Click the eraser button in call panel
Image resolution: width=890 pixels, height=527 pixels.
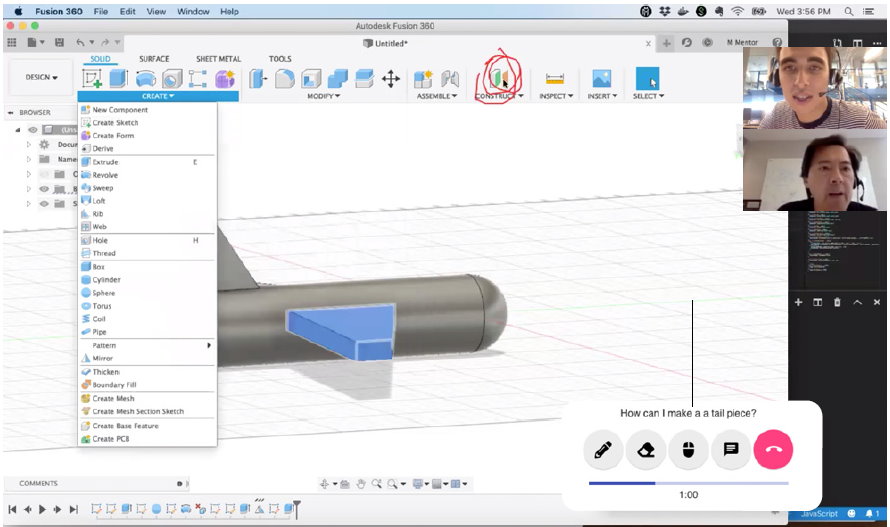click(x=646, y=450)
